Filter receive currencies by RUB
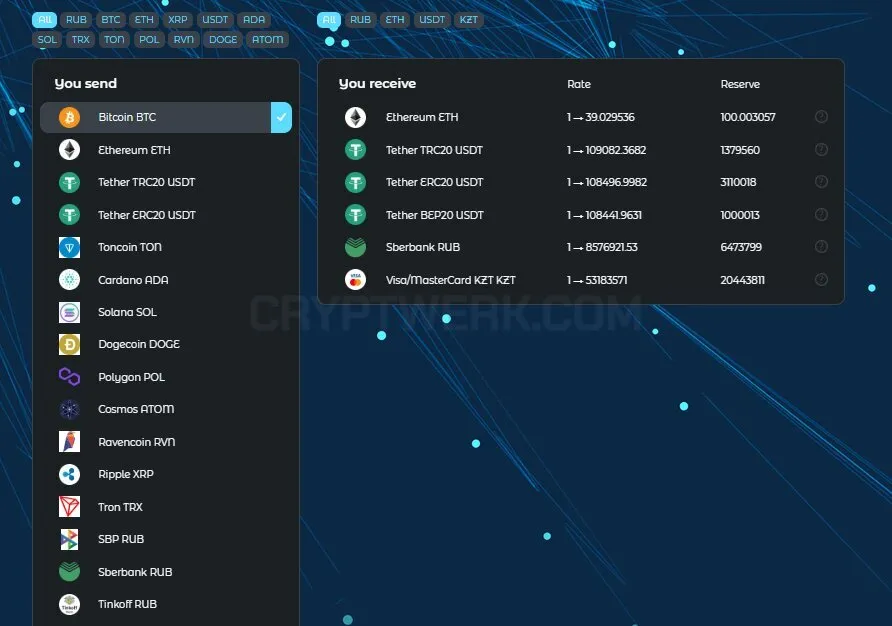Image resolution: width=892 pixels, height=626 pixels. (x=360, y=19)
